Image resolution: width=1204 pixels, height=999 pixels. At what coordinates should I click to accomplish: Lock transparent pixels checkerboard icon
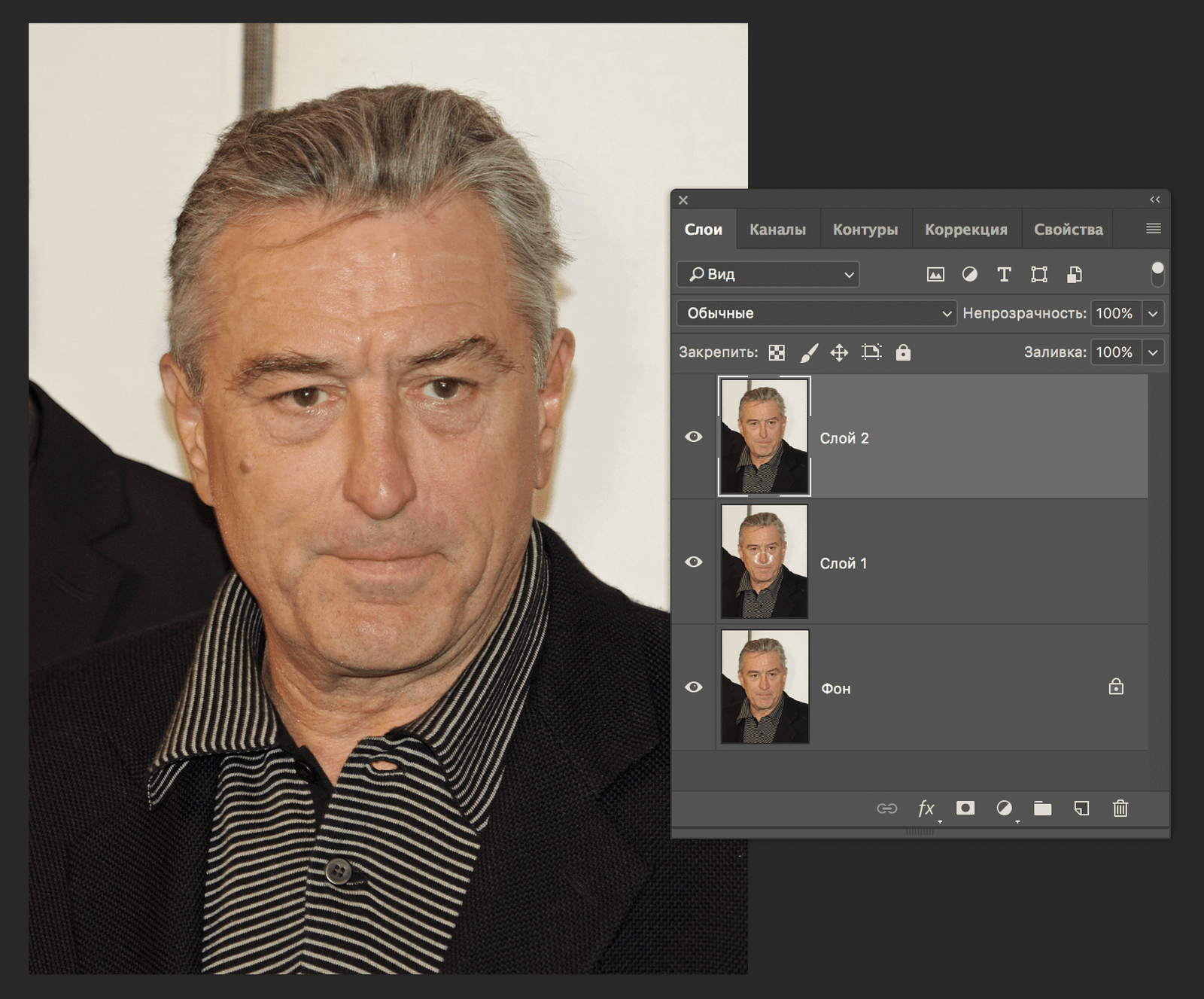coord(777,352)
